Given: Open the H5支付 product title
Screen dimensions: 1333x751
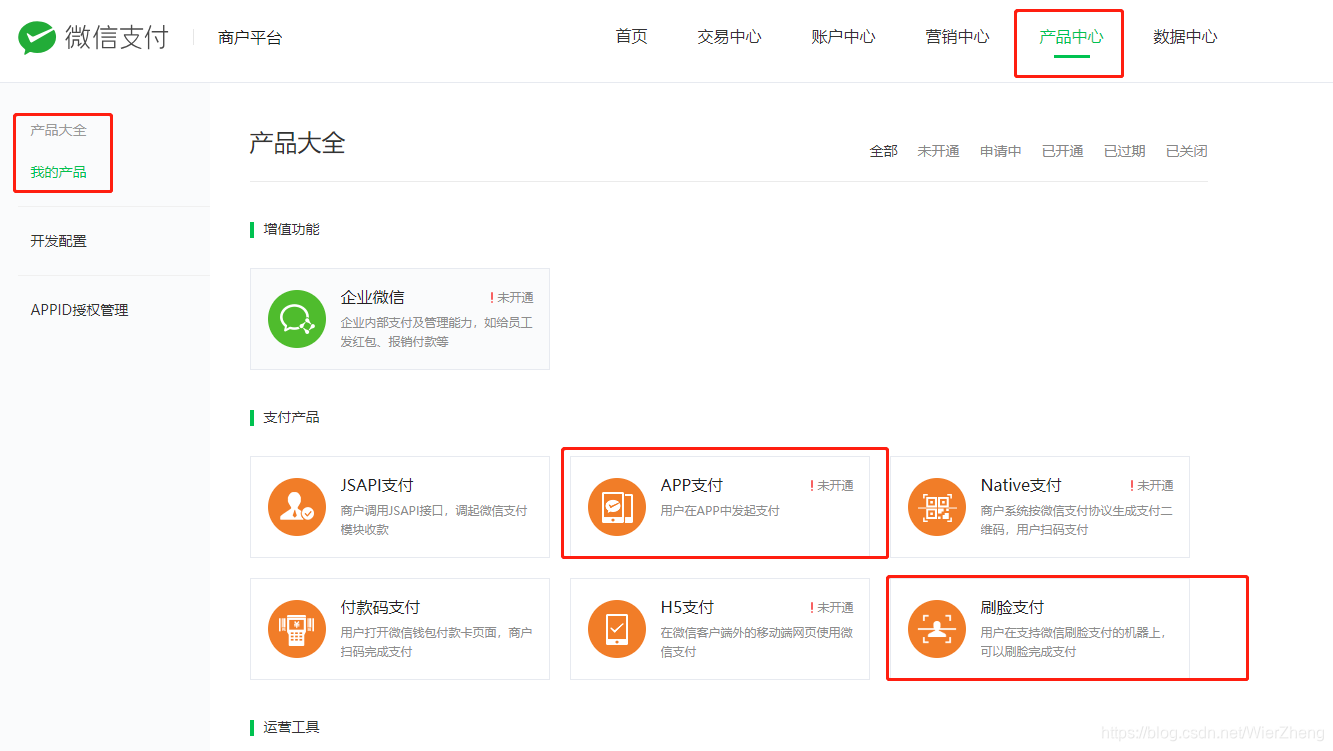Looking at the screenshot, I should 687,607.
